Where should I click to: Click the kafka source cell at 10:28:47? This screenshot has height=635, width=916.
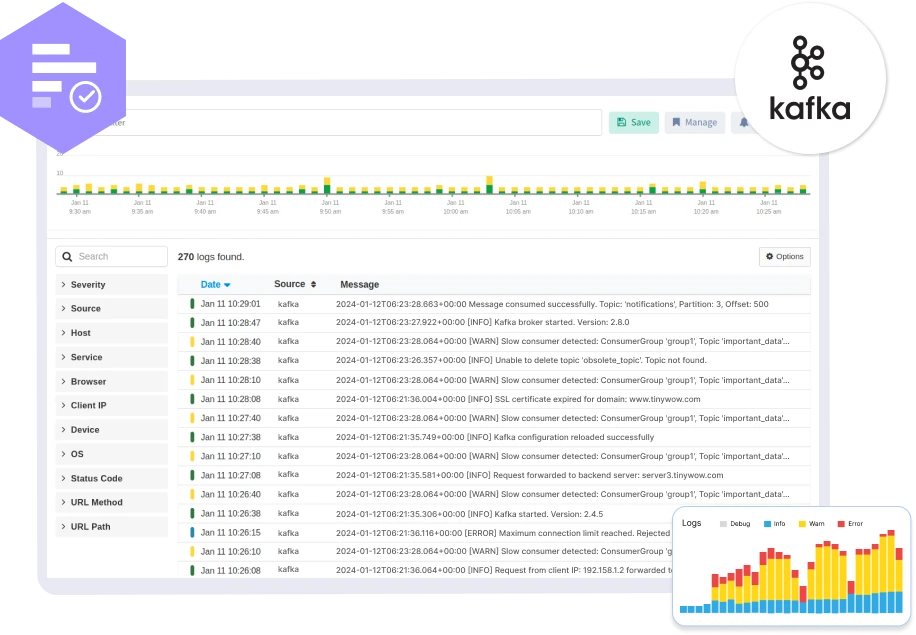pos(288,322)
